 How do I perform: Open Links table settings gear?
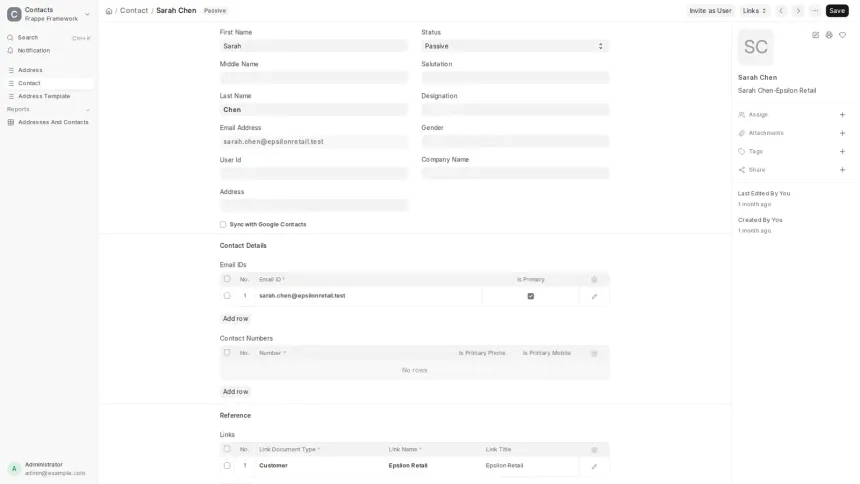(x=594, y=450)
